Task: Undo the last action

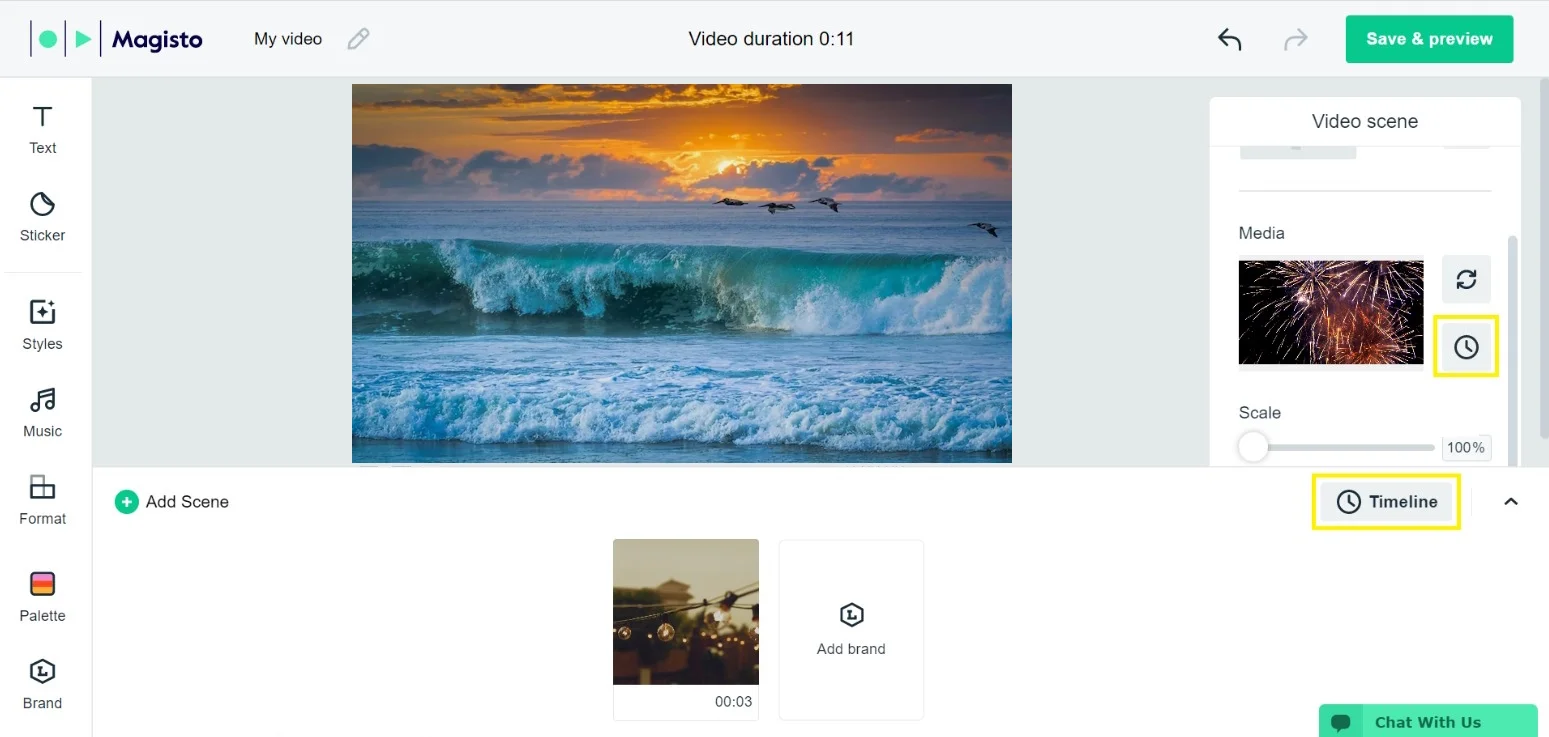Action: click(x=1229, y=39)
